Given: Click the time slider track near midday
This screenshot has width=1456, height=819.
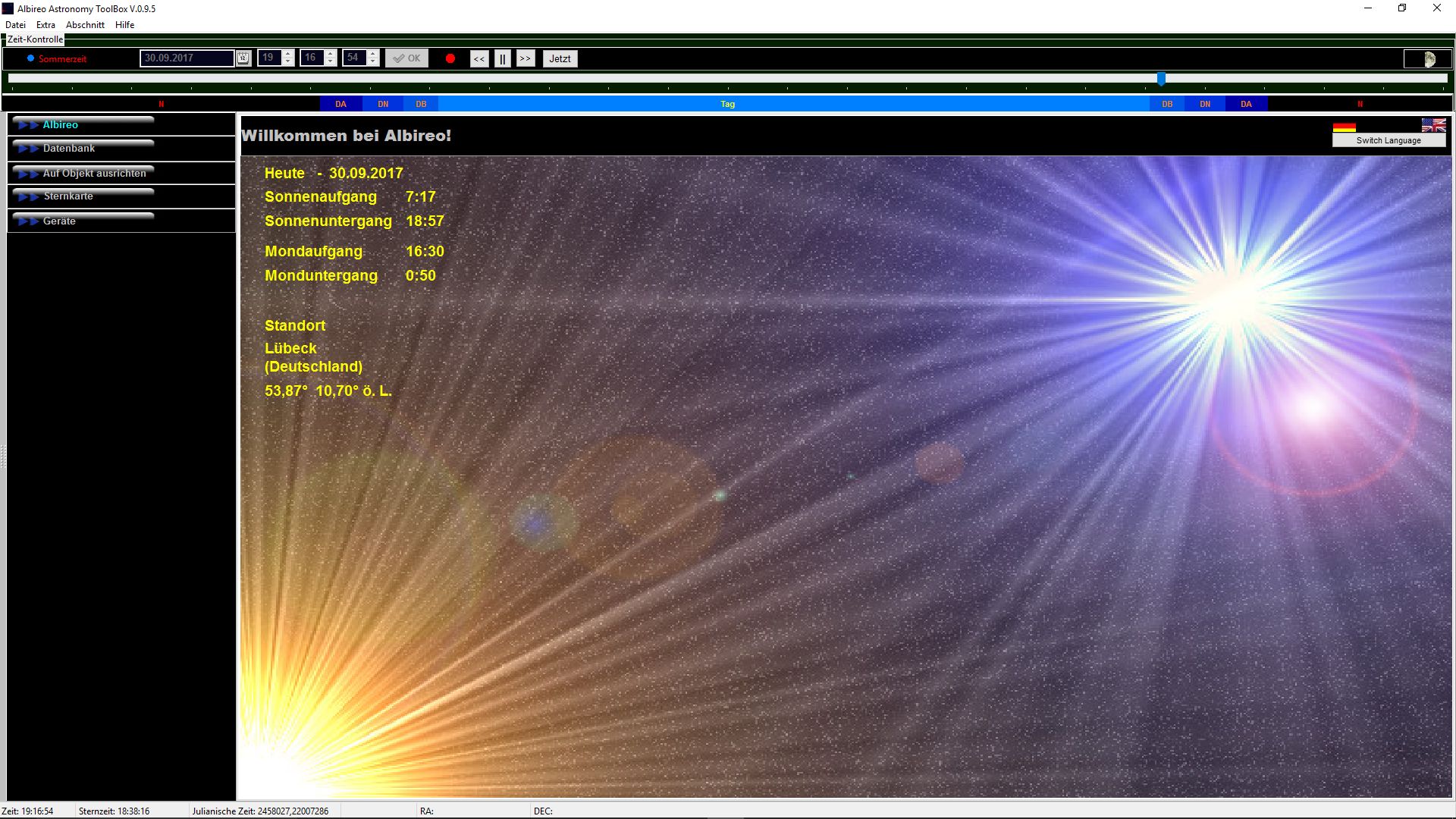Looking at the screenshot, I should (728, 78).
